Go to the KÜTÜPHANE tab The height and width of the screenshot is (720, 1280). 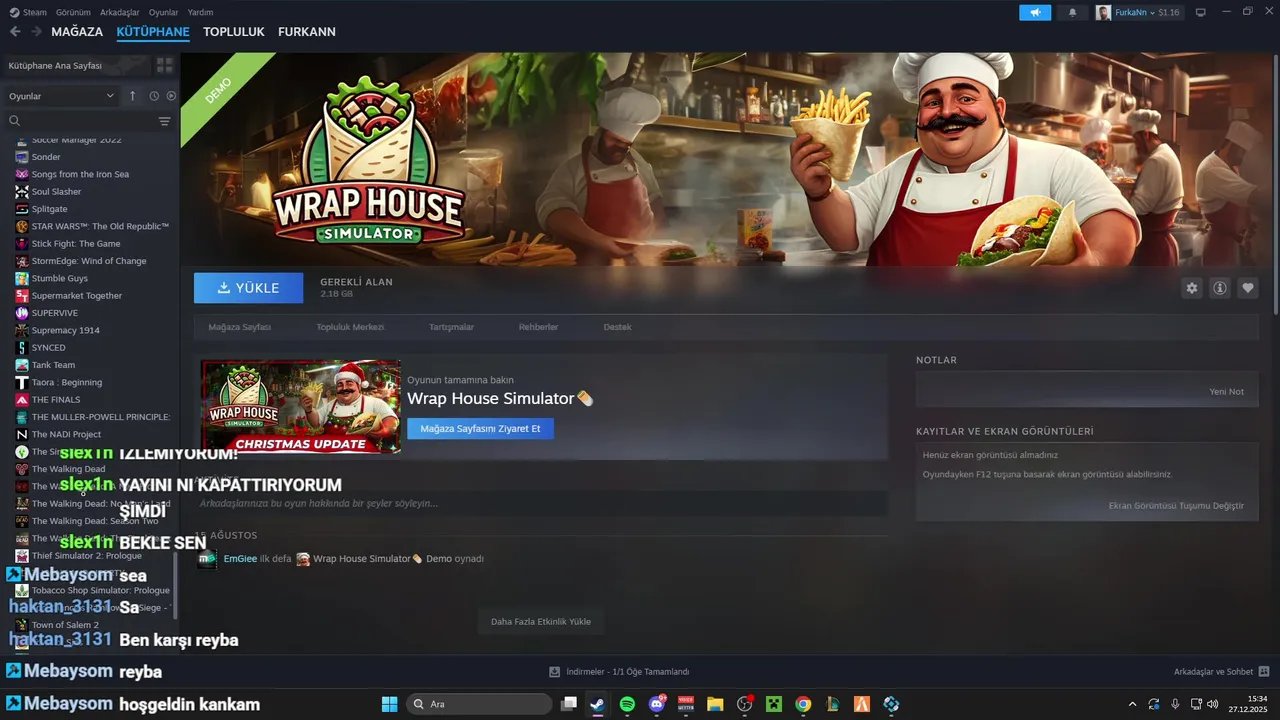pyautogui.click(x=153, y=32)
